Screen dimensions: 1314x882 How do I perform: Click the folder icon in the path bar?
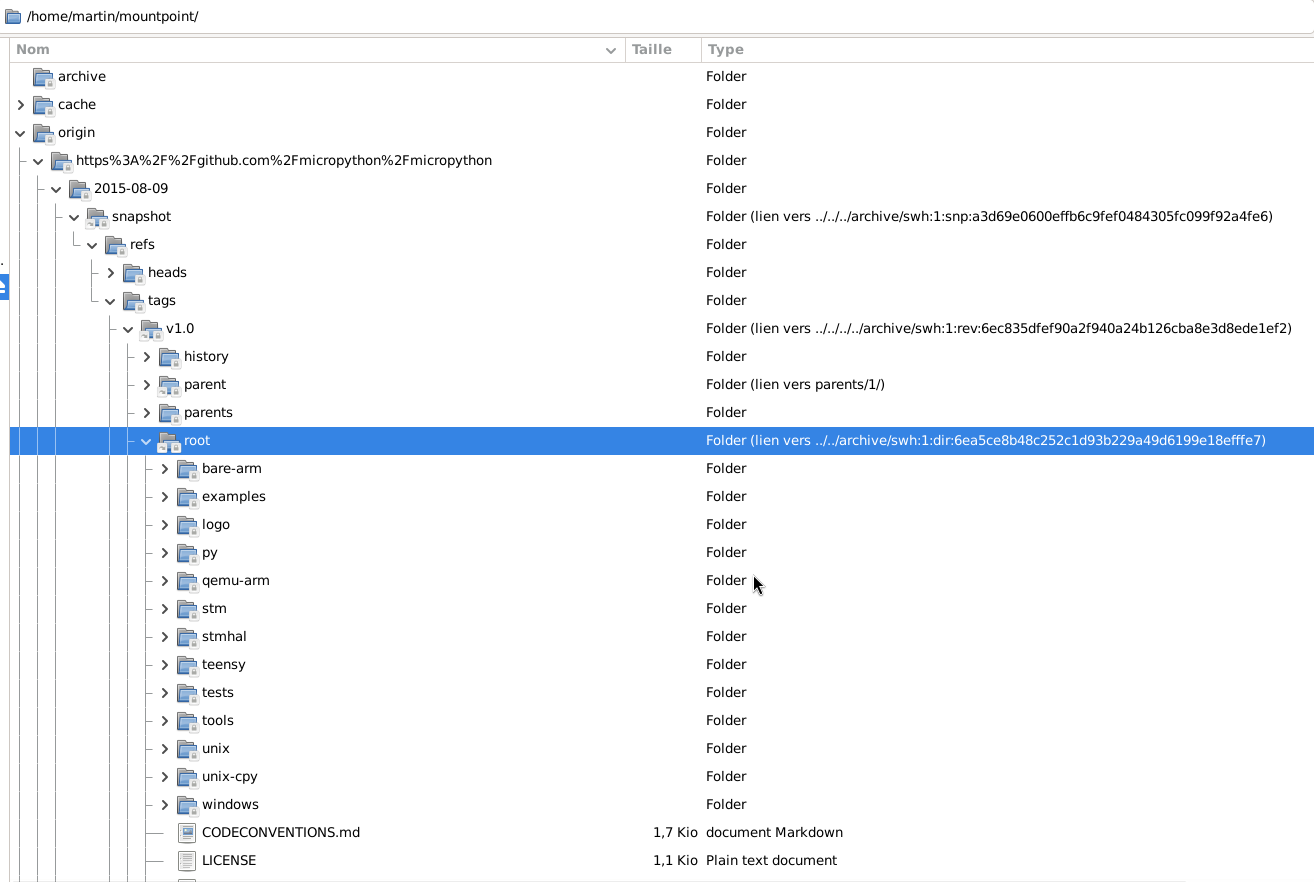click(x=13, y=17)
